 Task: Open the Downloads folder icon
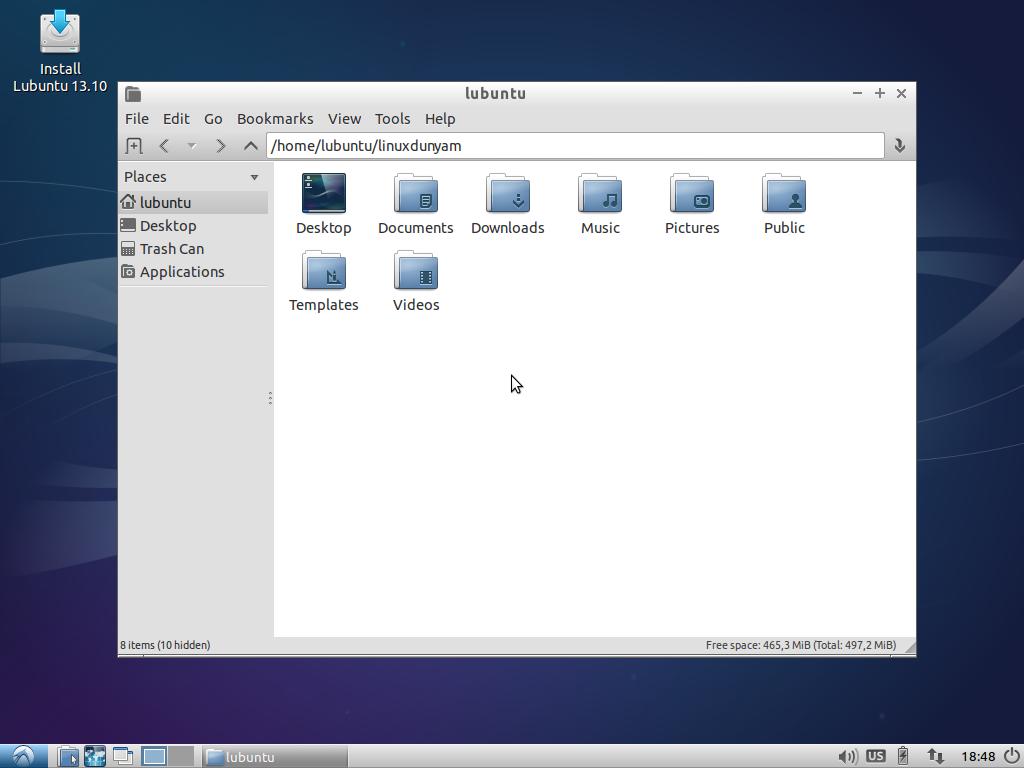point(507,194)
